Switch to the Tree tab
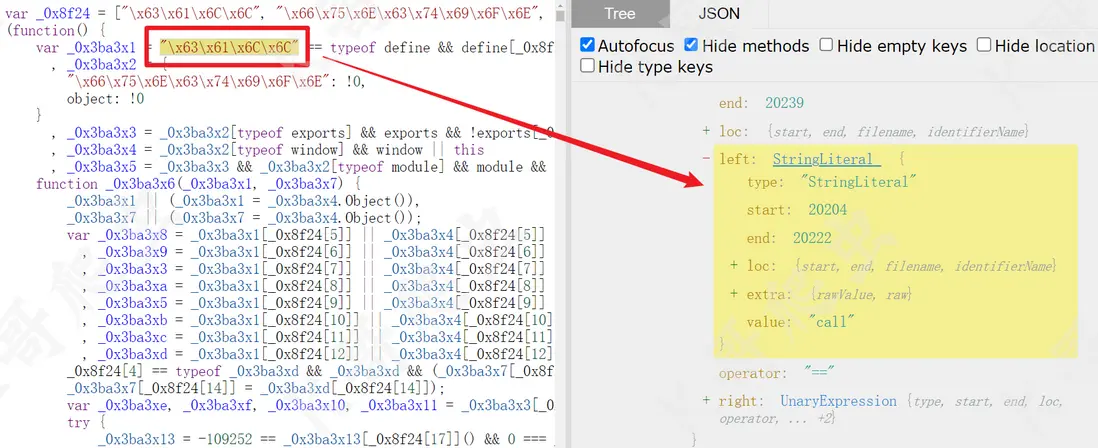The image size is (1098, 448). tap(620, 13)
